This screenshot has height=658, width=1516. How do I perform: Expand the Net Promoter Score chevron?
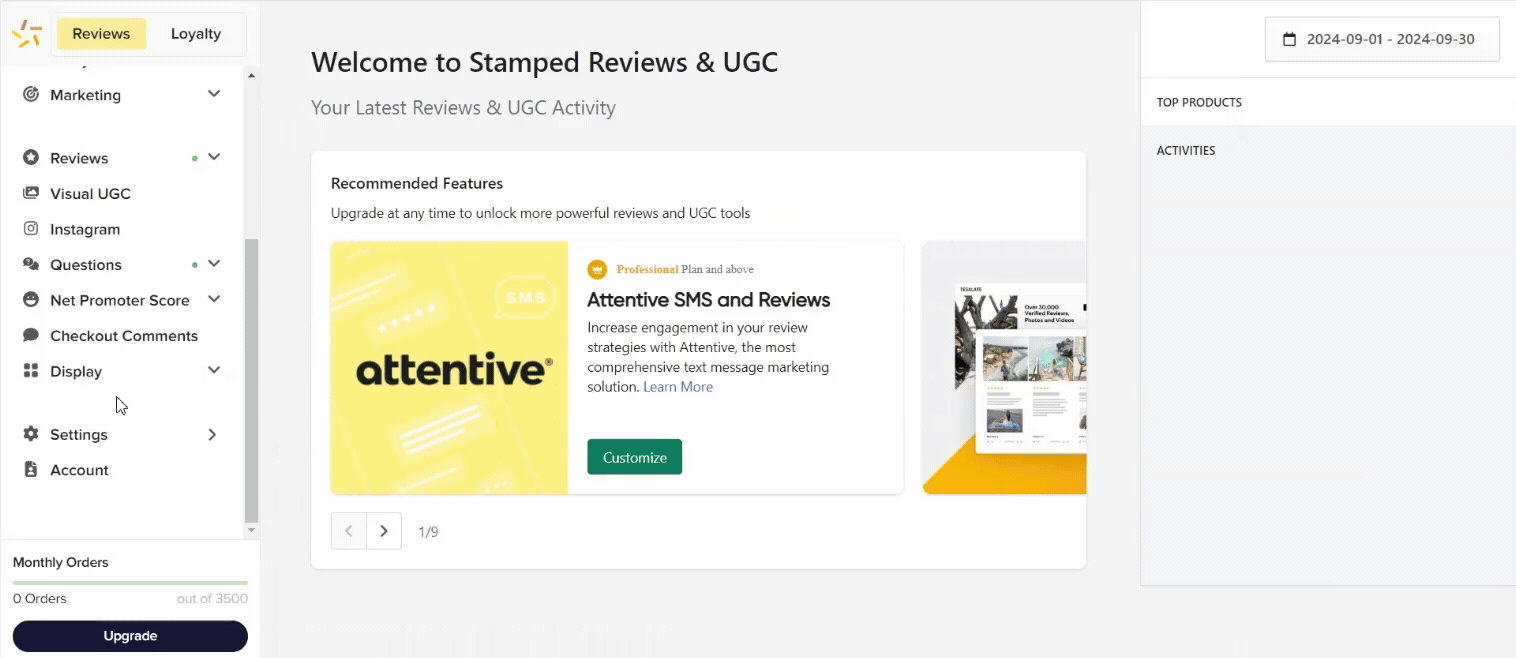click(213, 299)
